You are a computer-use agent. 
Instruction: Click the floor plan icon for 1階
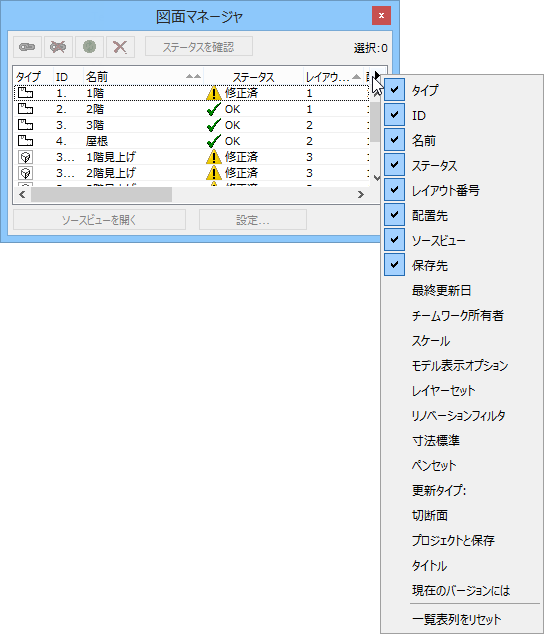(25, 93)
